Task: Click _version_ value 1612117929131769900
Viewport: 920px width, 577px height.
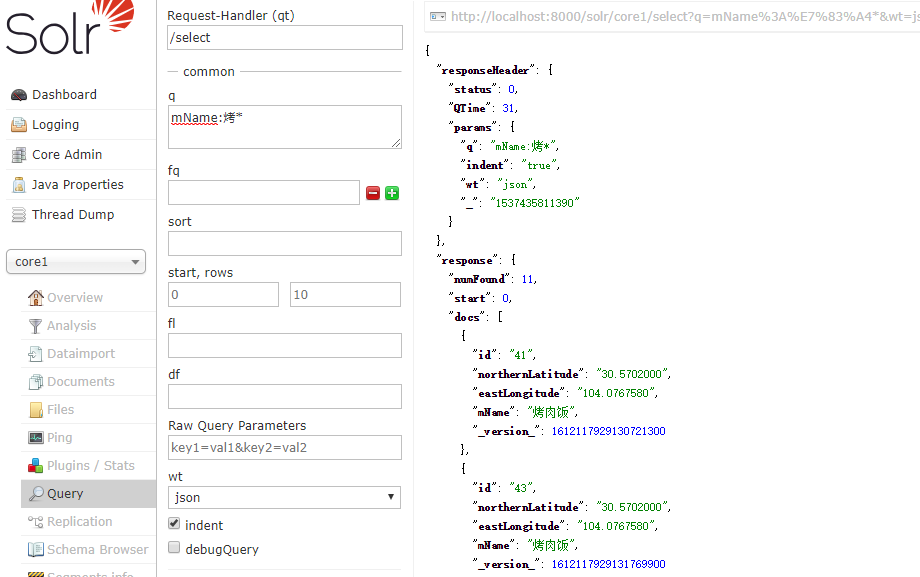Action: pyautogui.click(x=608, y=564)
